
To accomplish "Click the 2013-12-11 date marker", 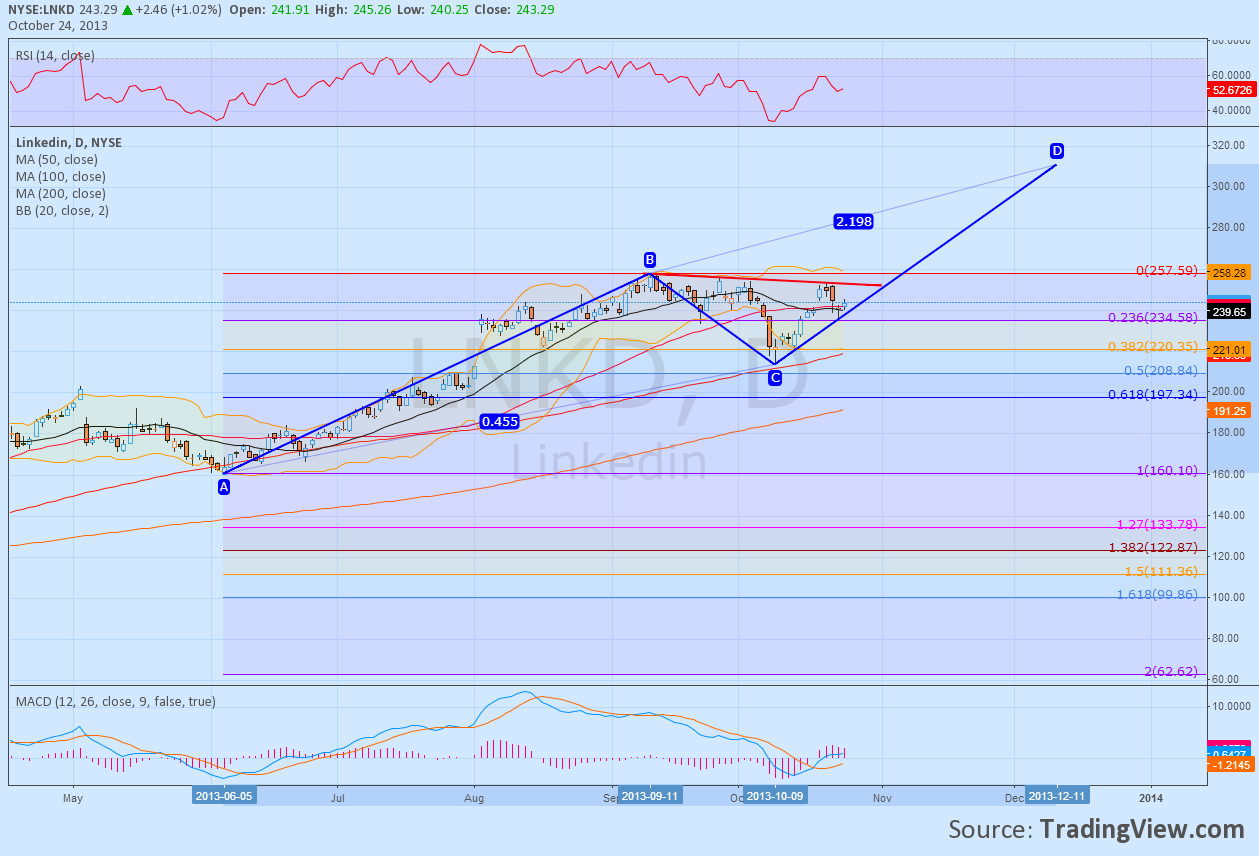I will tap(1057, 796).
